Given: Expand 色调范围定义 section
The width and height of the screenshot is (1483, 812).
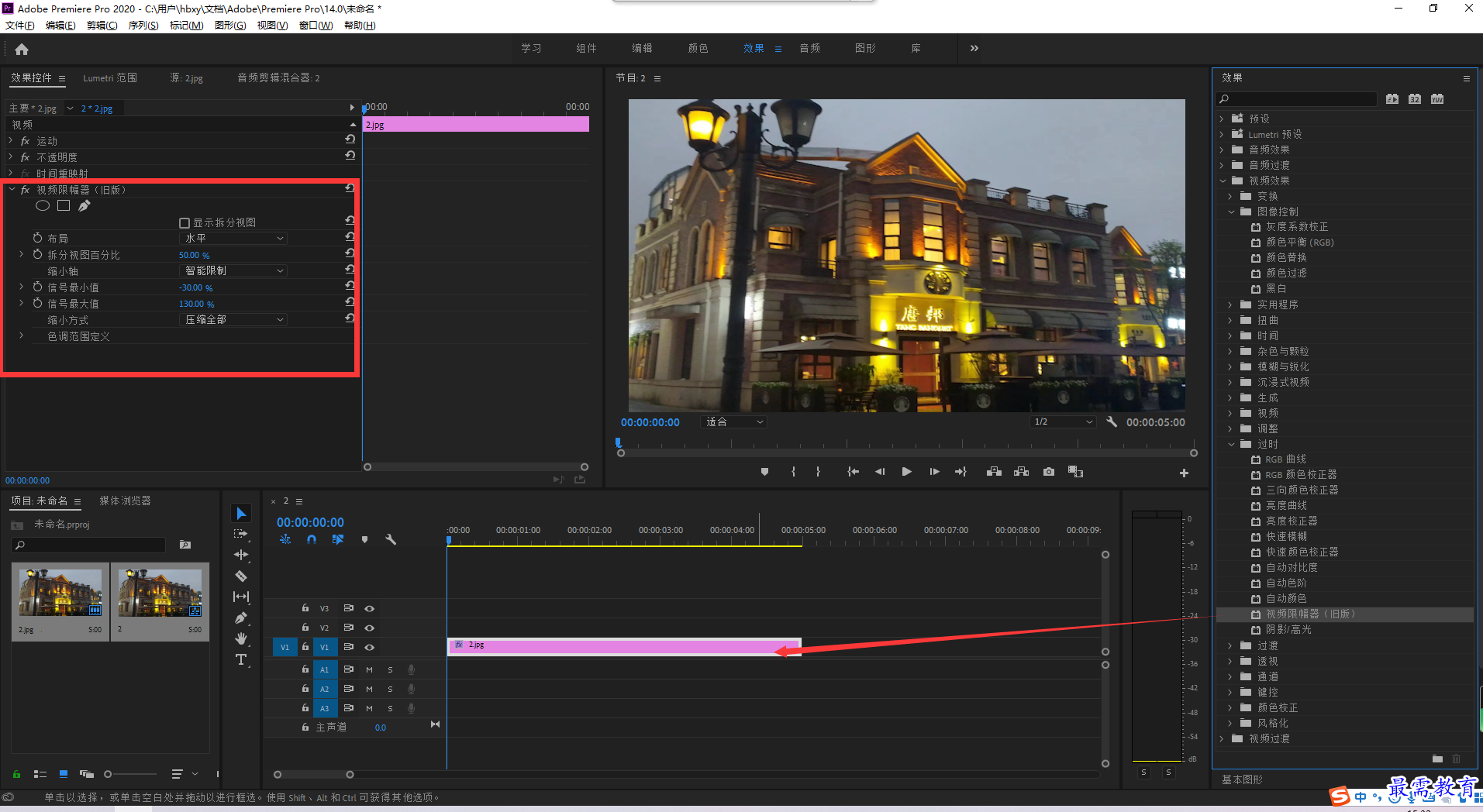Looking at the screenshot, I should tap(21, 336).
